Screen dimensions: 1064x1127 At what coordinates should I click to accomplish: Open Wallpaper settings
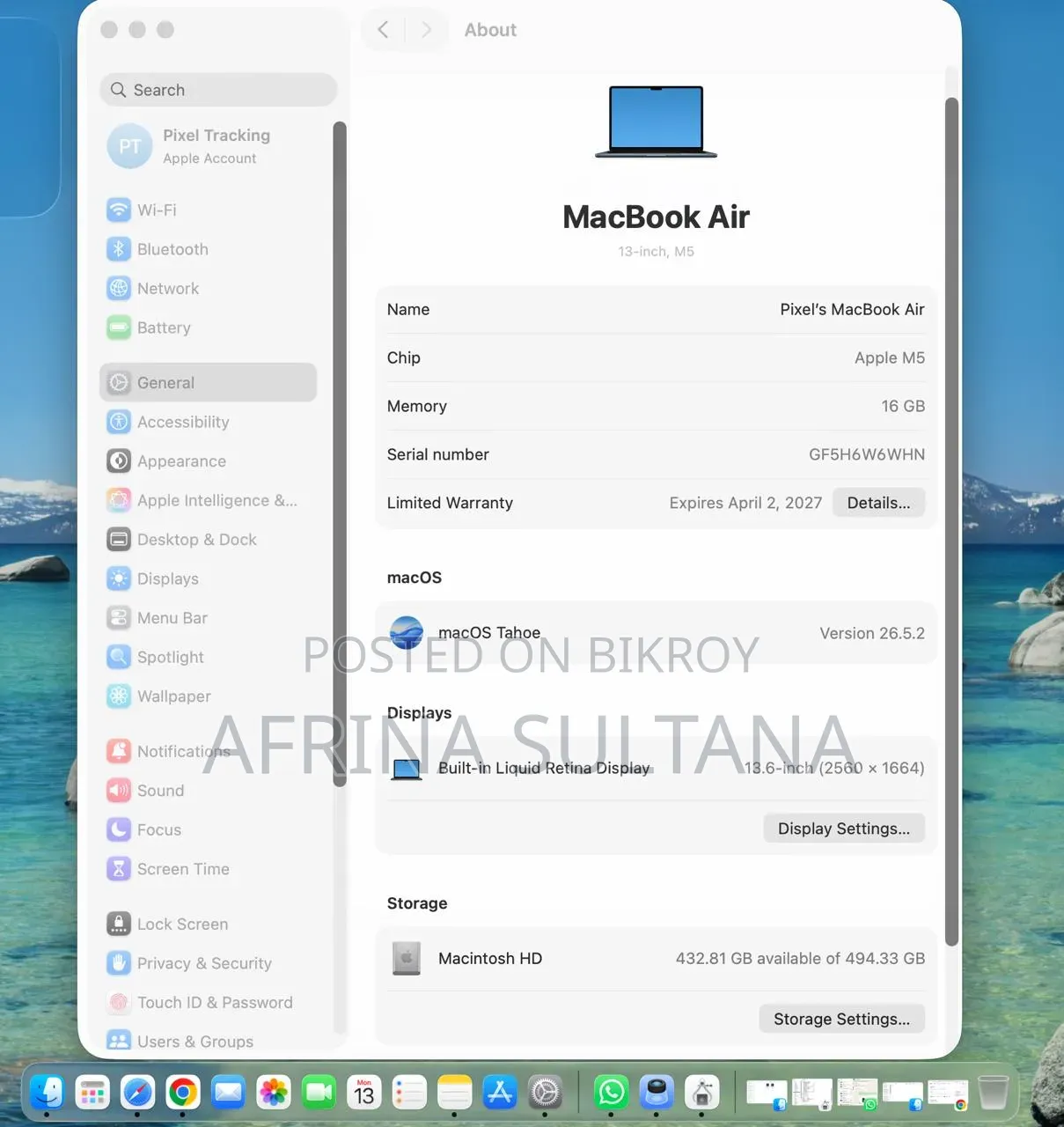click(208, 696)
